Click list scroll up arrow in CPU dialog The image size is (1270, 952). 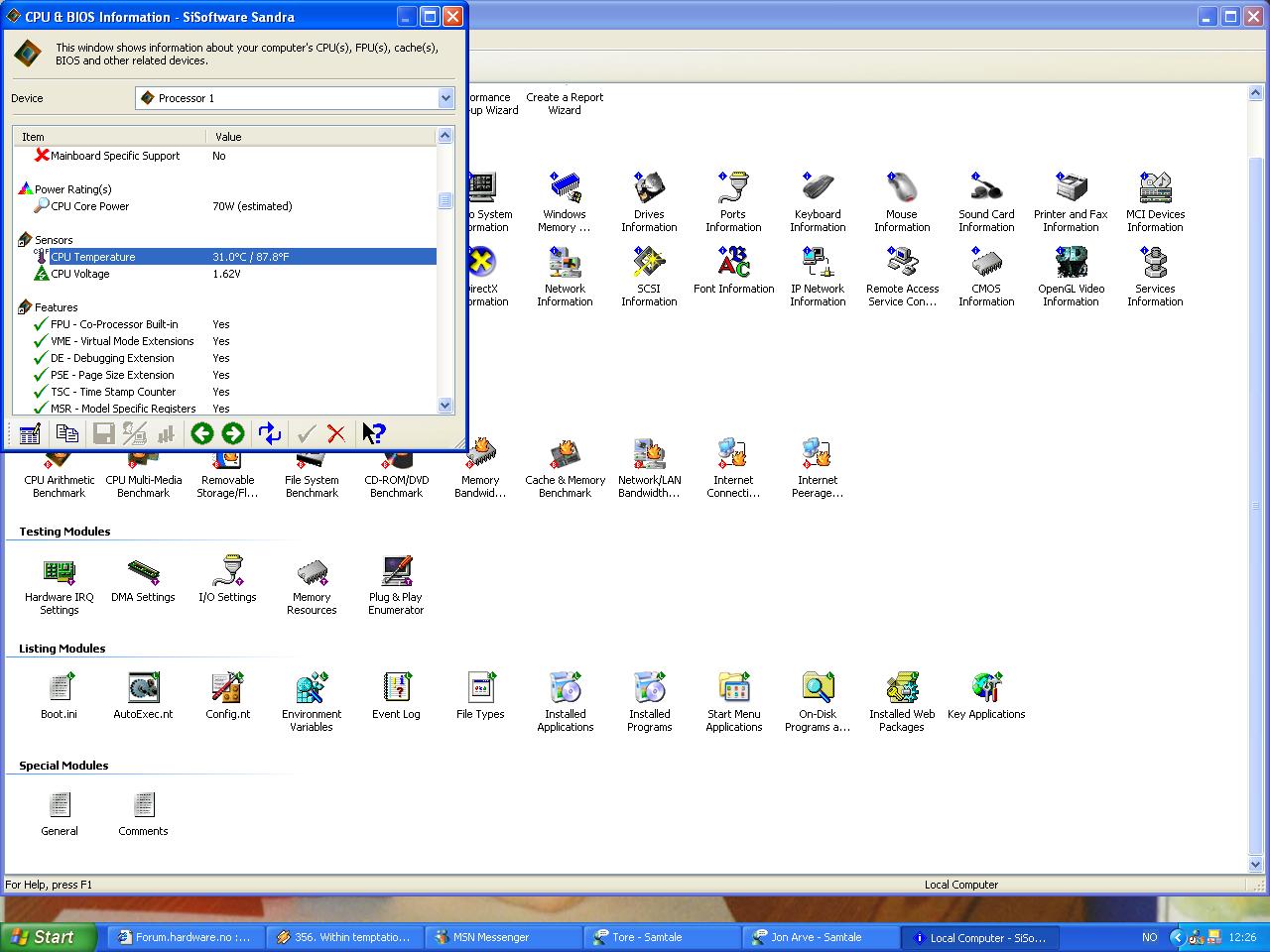pyautogui.click(x=444, y=136)
